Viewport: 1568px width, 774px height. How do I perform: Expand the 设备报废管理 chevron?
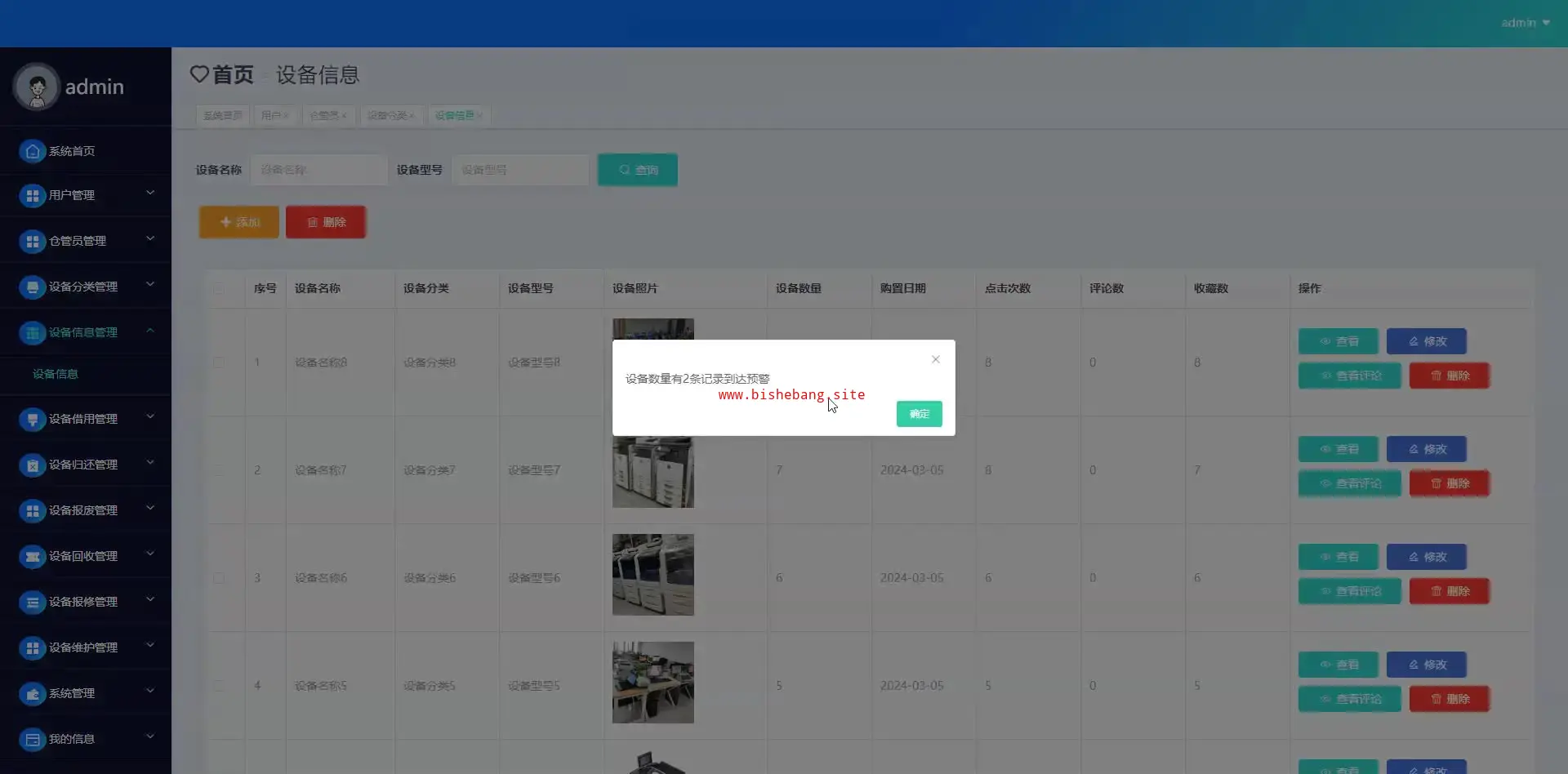pyautogui.click(x=150, y=509)
